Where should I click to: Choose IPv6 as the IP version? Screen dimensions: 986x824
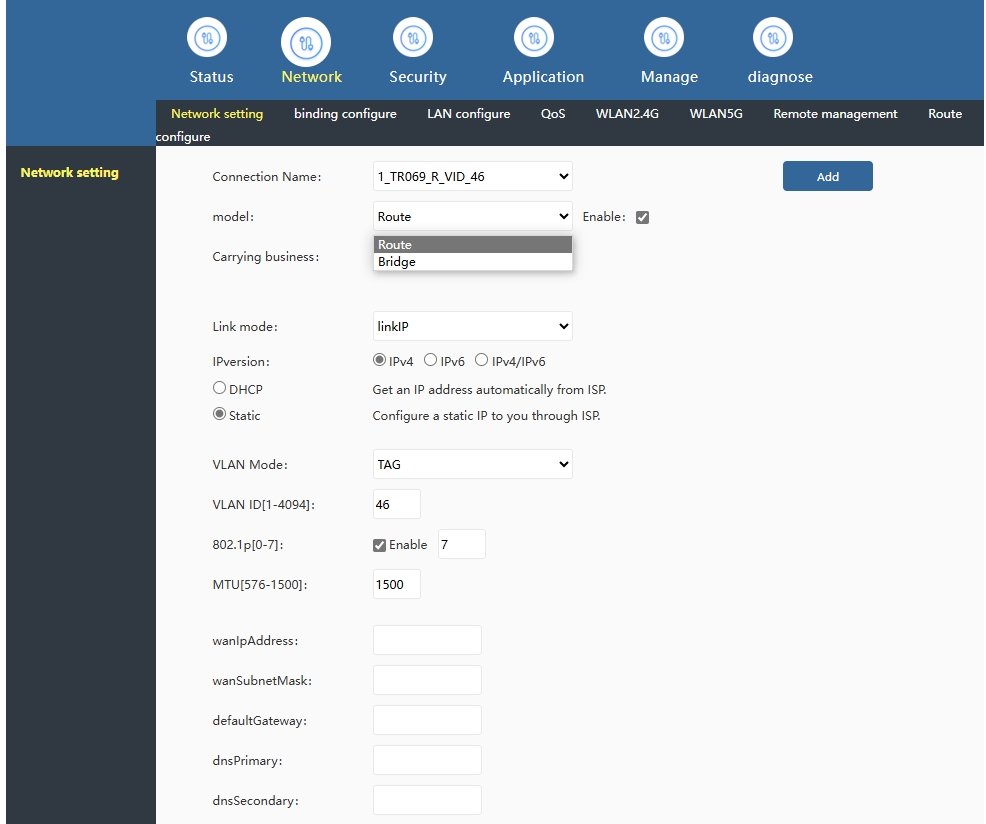tap(430, 360)
